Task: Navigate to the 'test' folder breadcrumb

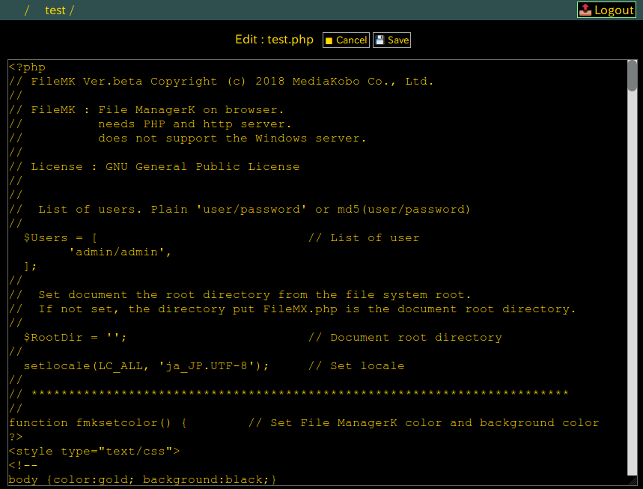Action: click(x=55, y=10)
